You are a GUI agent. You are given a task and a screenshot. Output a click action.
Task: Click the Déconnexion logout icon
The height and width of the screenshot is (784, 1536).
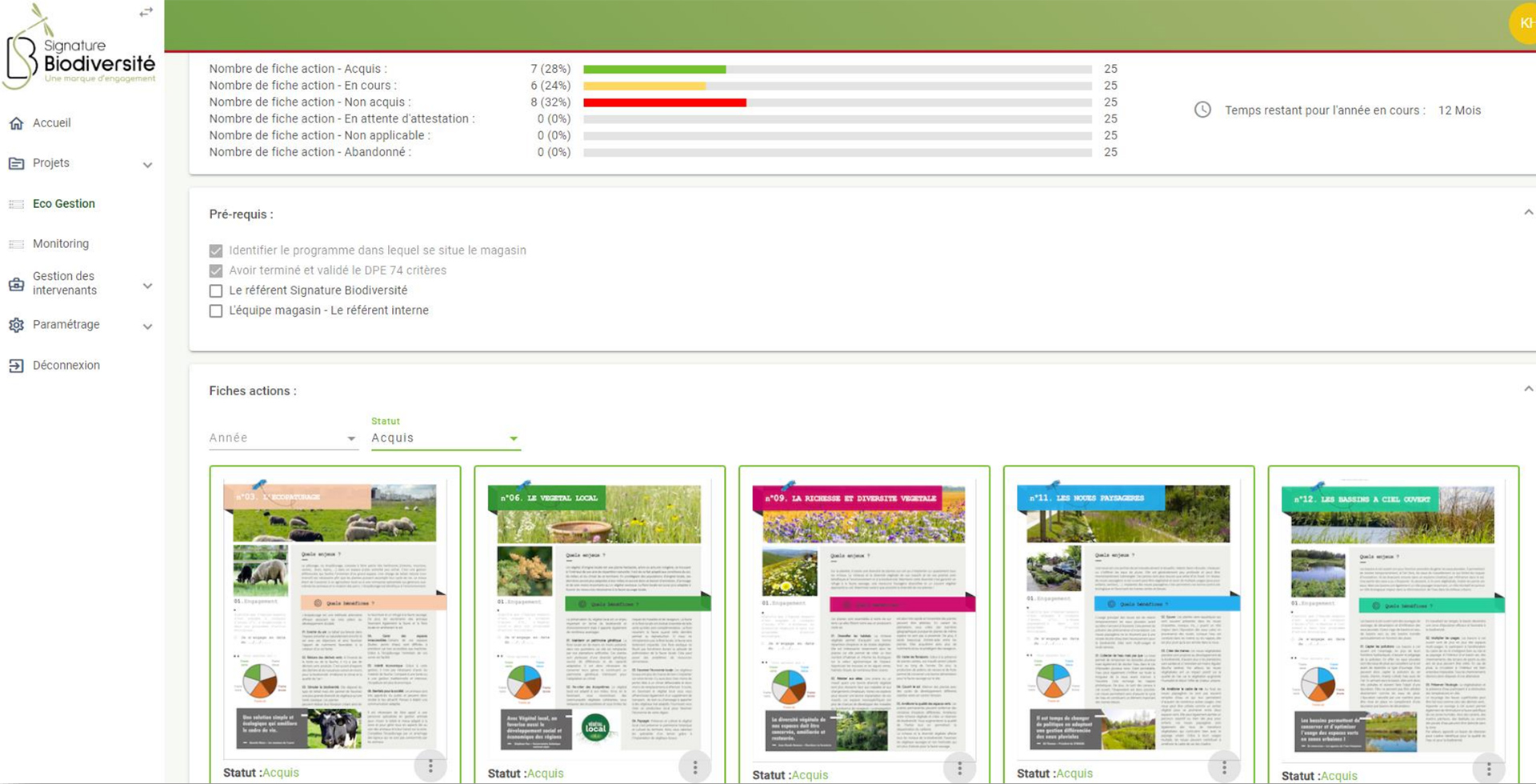pyautogui.click(x=16, y=366)
